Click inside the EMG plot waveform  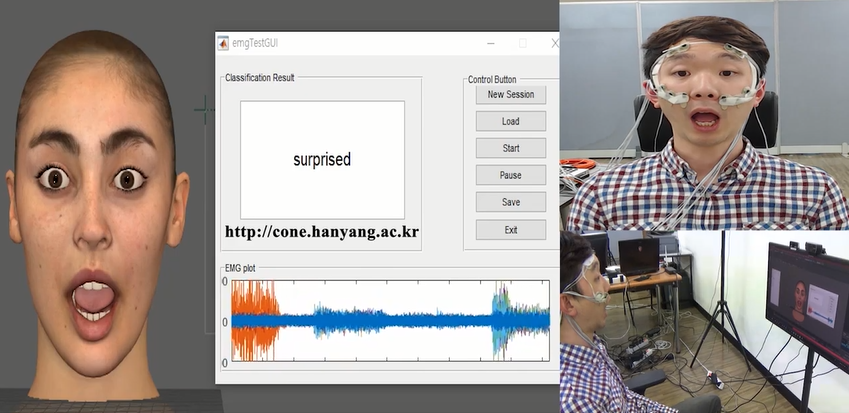tap(390, 321)
